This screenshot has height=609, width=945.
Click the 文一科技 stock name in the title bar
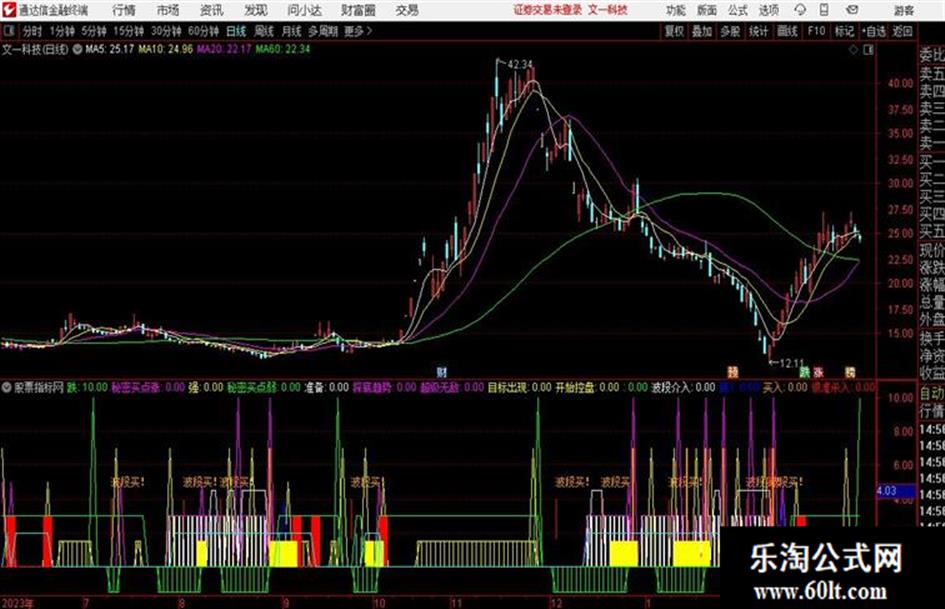[x=608, y=10]
